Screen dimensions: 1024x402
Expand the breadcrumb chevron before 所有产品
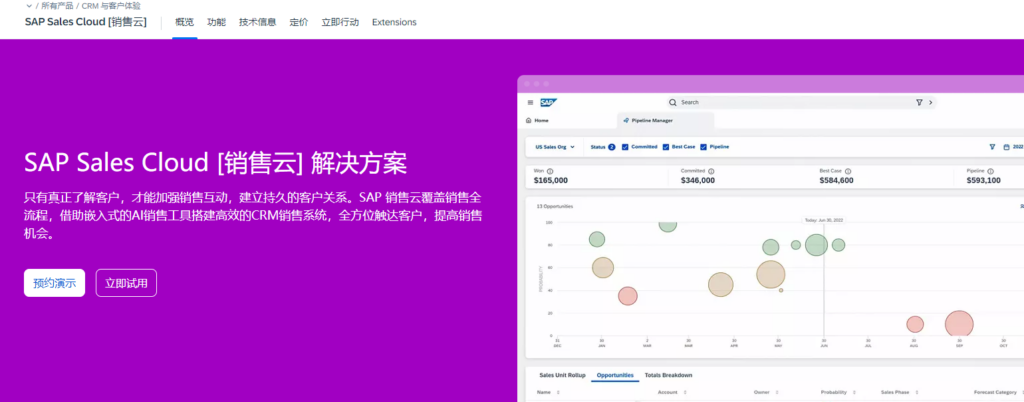[29, 6]
